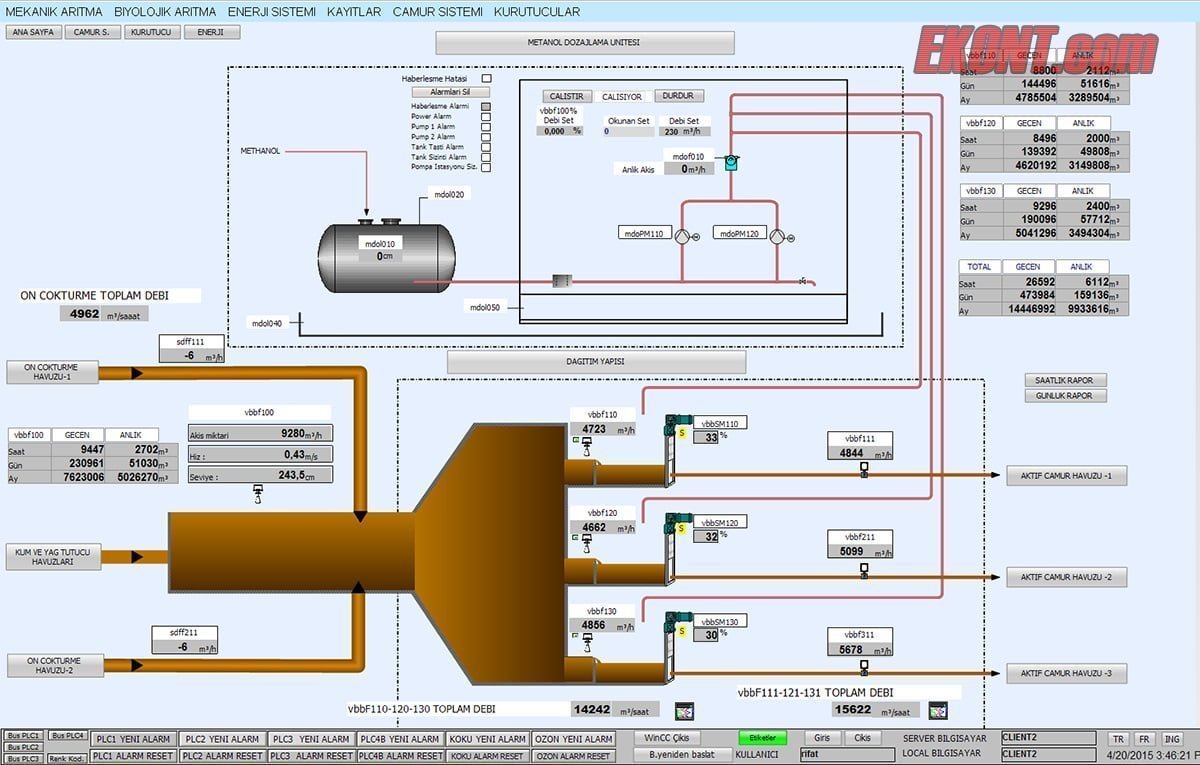The height and width of the screenshot is (765, 1200).
Task: Select the mdof010 flow meter icon
Action: point(730,162)
